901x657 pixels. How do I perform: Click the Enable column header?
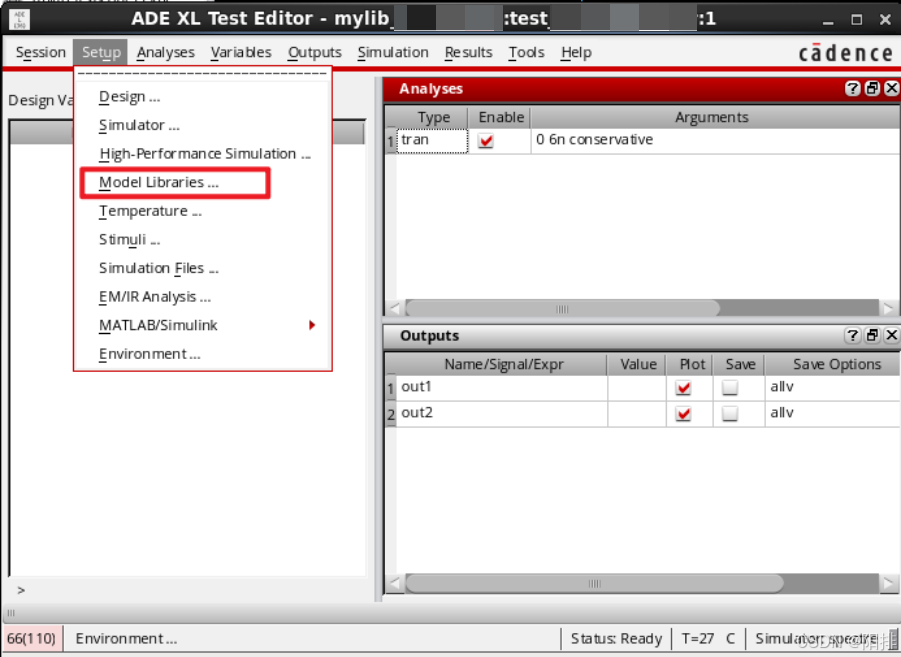coord(500,117)
